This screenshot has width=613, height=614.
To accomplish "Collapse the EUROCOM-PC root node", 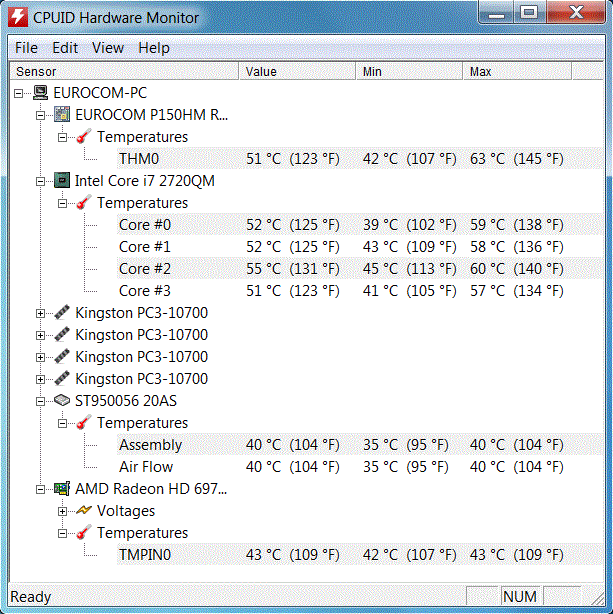I will point(18,93).
